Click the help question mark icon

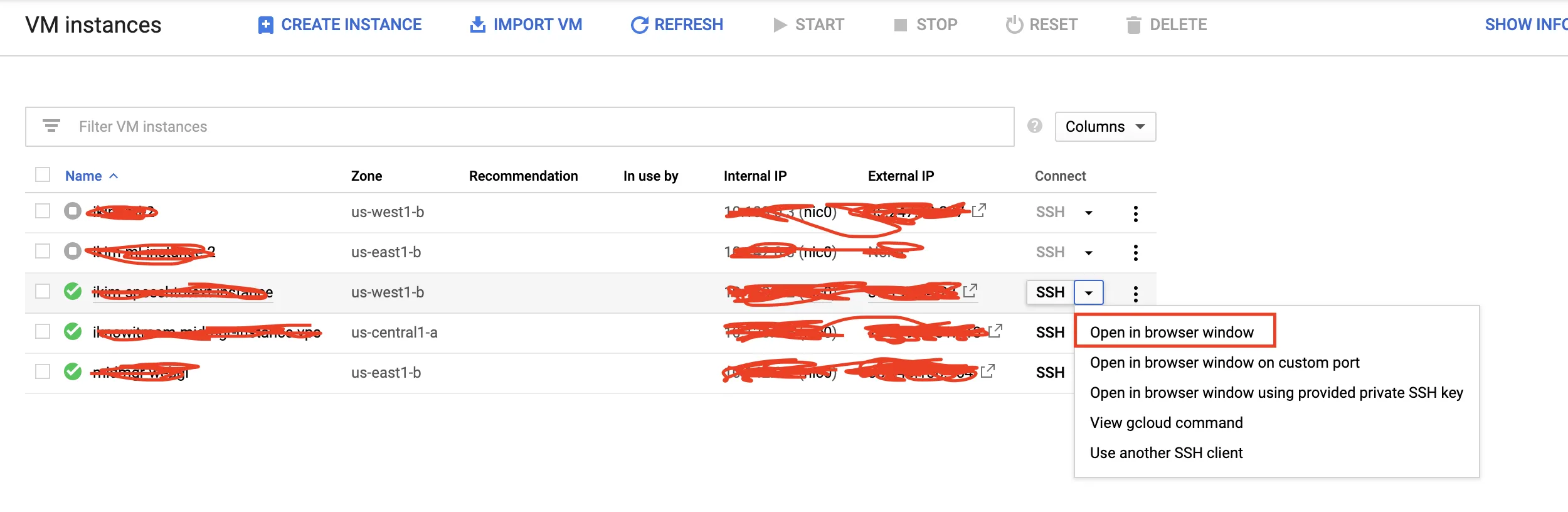pyautogui.click(x=1035, y=126)
